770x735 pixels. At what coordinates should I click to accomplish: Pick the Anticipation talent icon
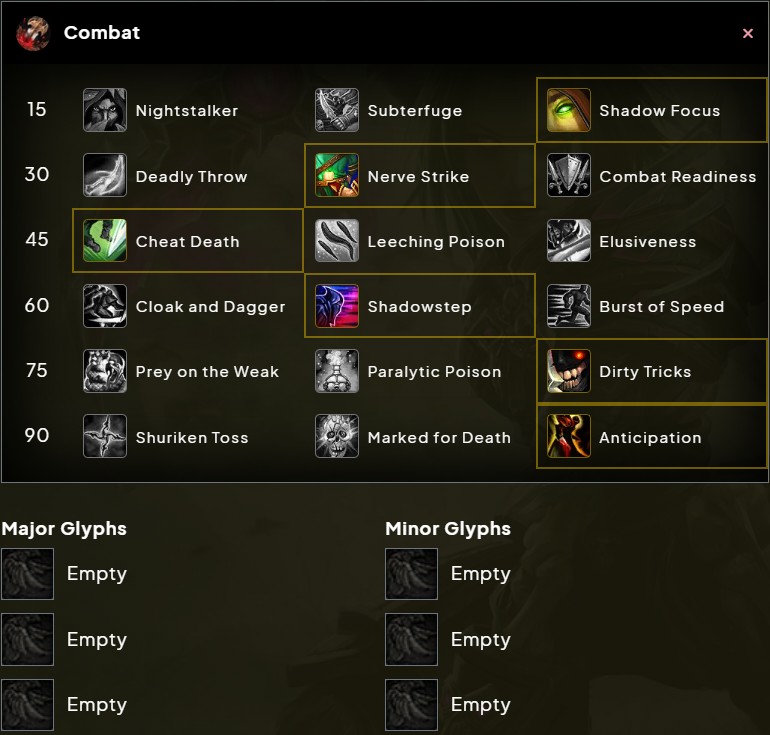tap(569, 437)
